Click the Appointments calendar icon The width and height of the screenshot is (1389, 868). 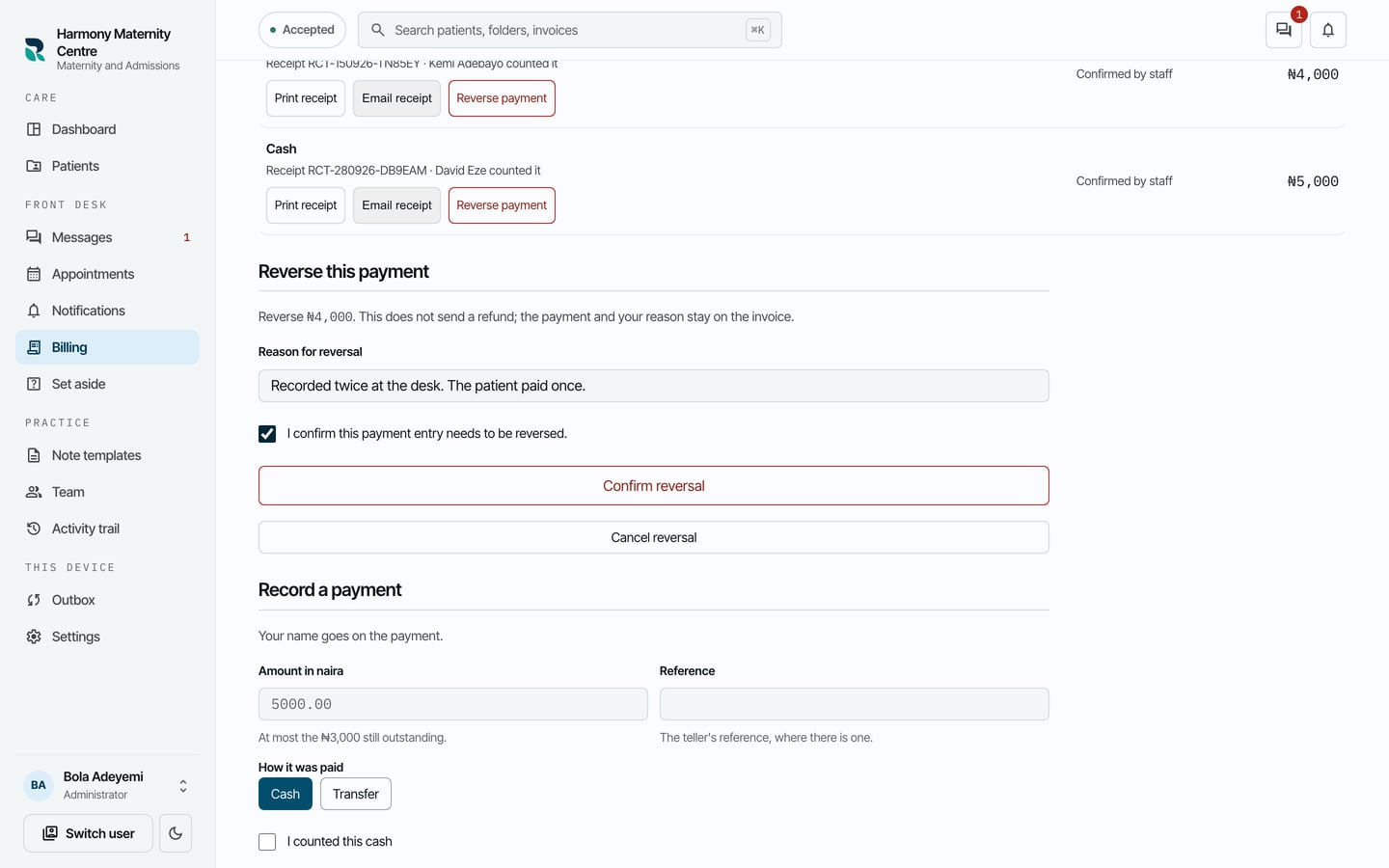(34, 274)
